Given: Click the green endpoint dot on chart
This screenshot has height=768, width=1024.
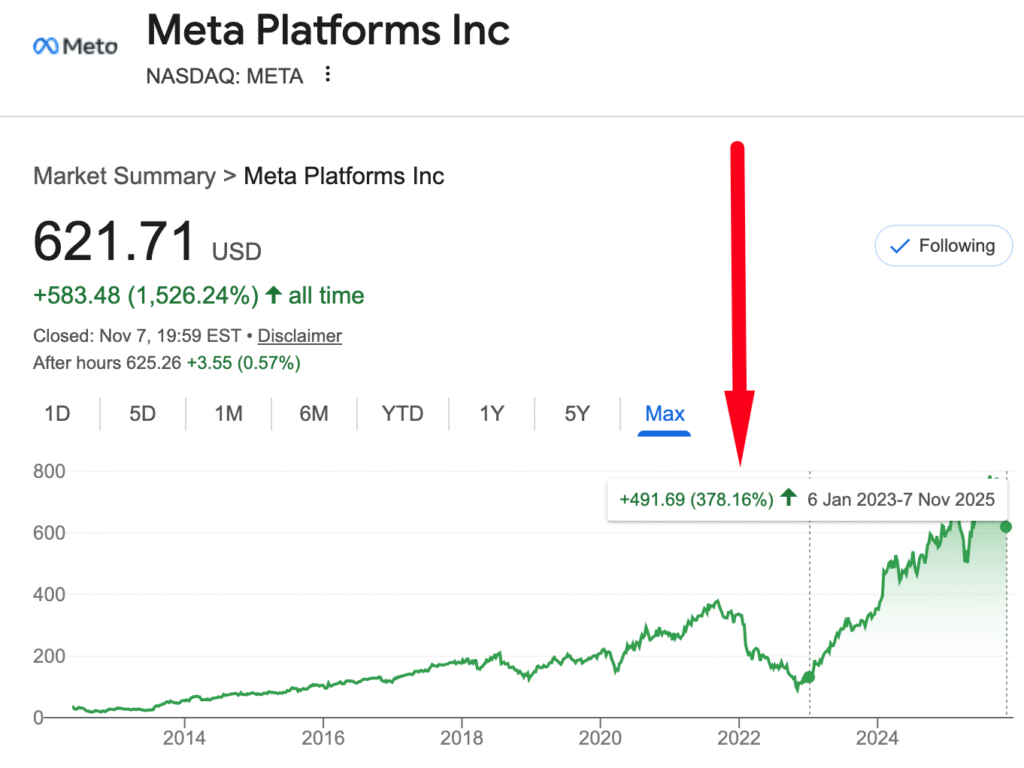Looking at the screenshot, I should click(x=1006, y=527).
